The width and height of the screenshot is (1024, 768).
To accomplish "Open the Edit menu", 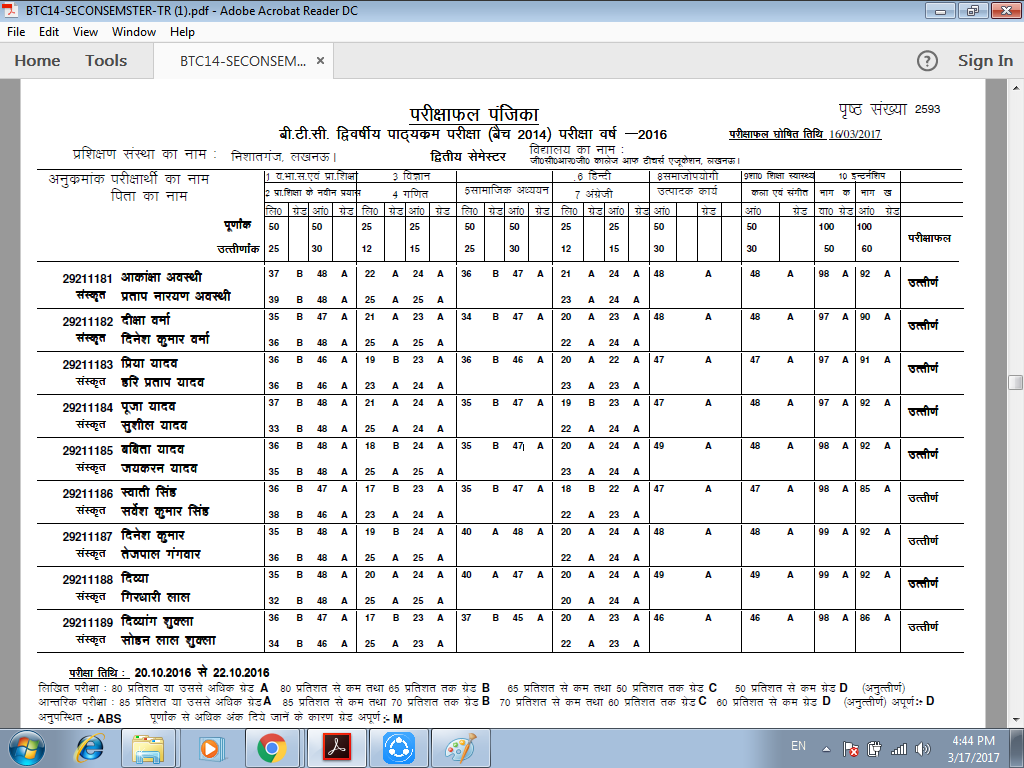I will tap(48, 31).
